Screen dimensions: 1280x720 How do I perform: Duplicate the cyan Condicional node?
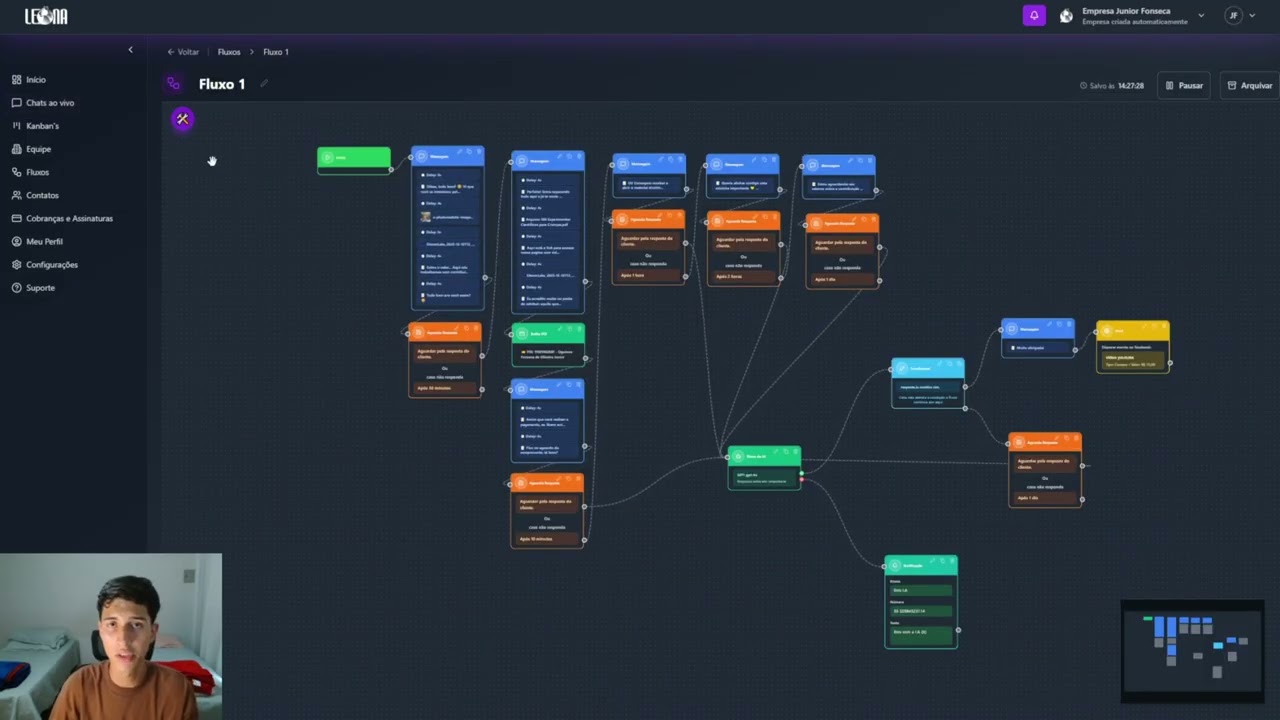coord(949,363)
